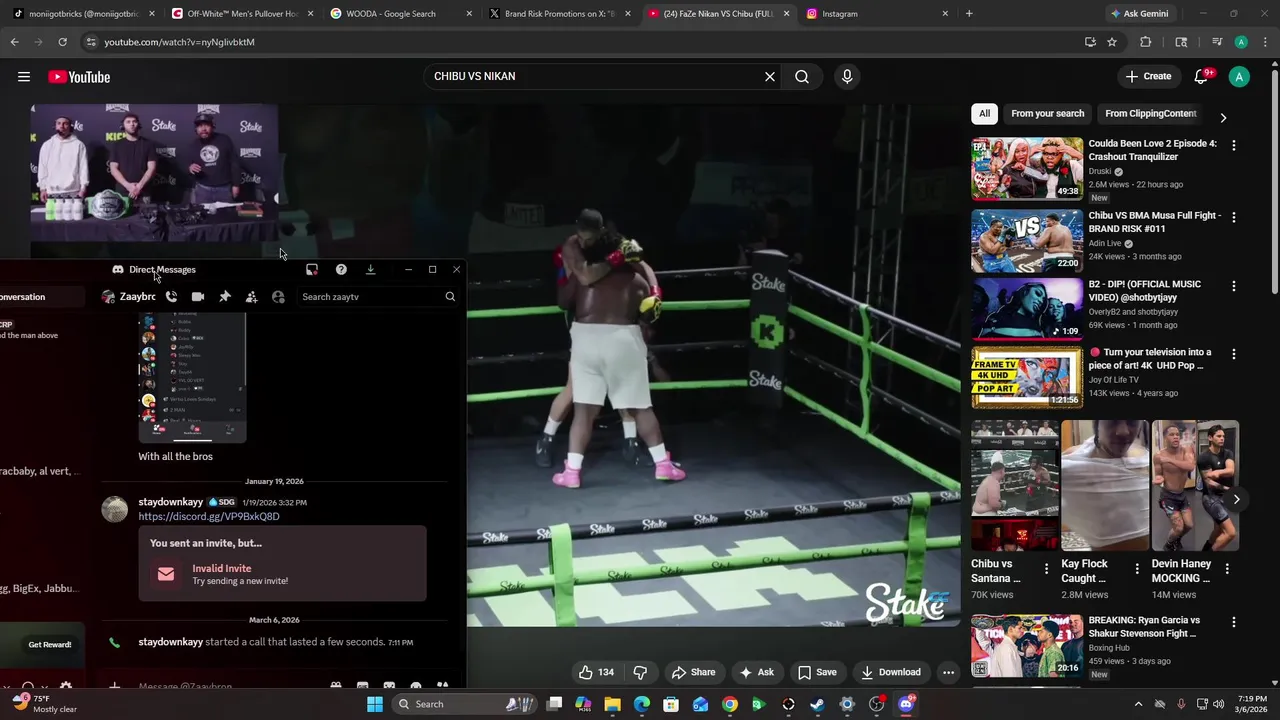Expand Shorts shelf with right arrow
This screenshot has width=1280, height=720.
tap(1236, 499)
